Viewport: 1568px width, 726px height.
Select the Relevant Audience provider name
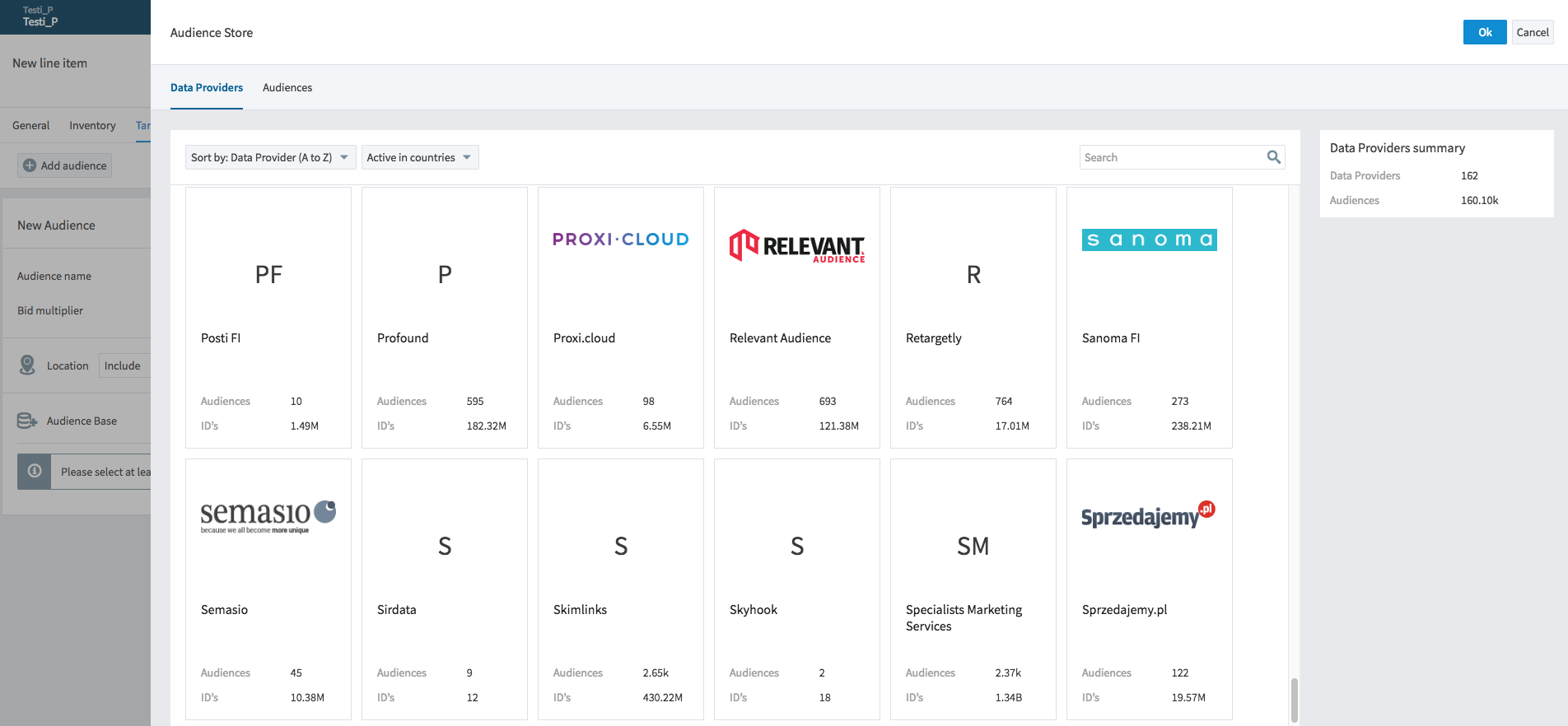(x=780, y=338)
